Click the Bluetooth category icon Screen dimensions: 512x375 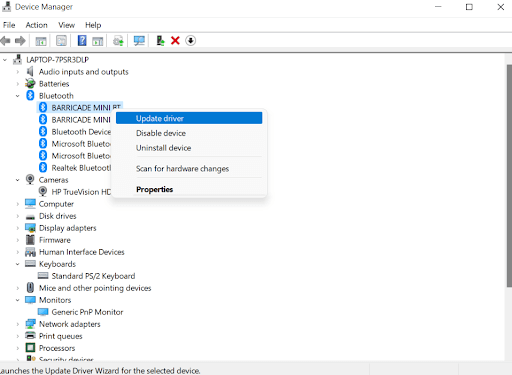point(30,96)
